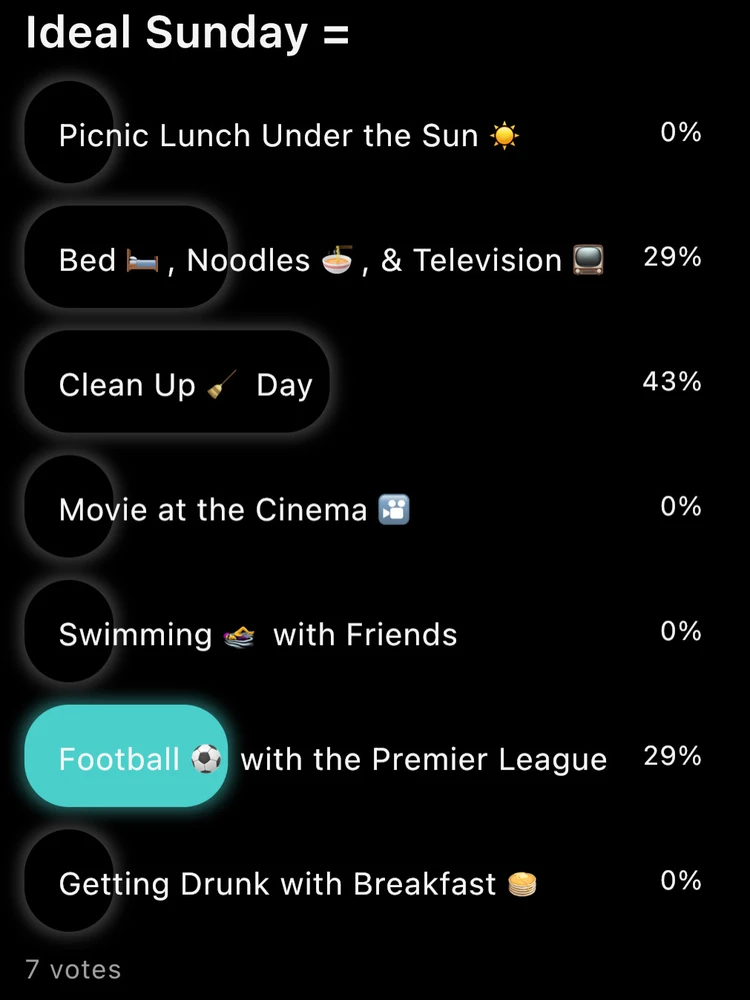Screen dimensions: 750x1000
Task: Click the "with Friends" text
Action: click(x=365, y=635)
